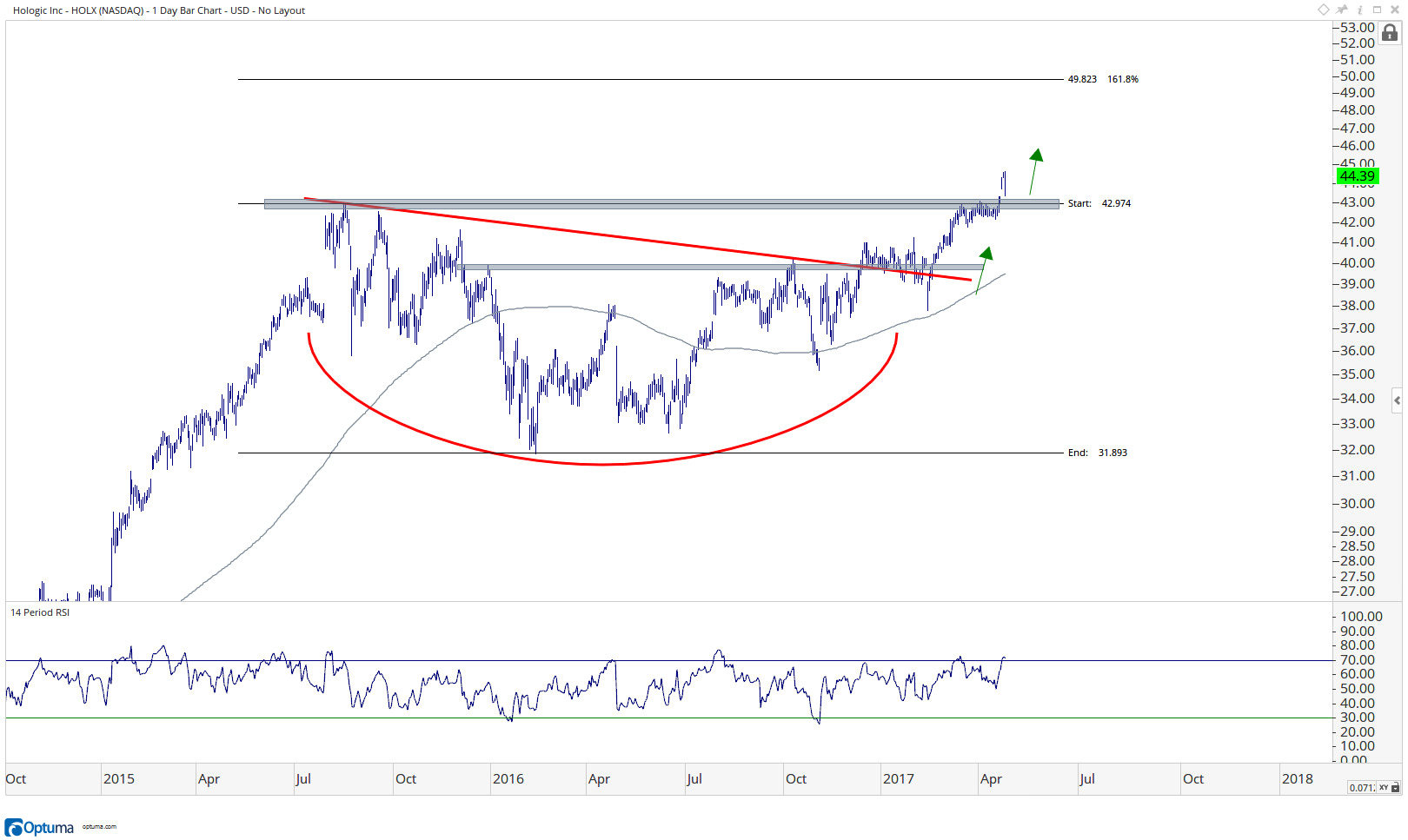Image resolution: width=1408 pixels, height=840 pixels.
Task: Click the 53.00 price scale label
Action: tap(1358, 28)
